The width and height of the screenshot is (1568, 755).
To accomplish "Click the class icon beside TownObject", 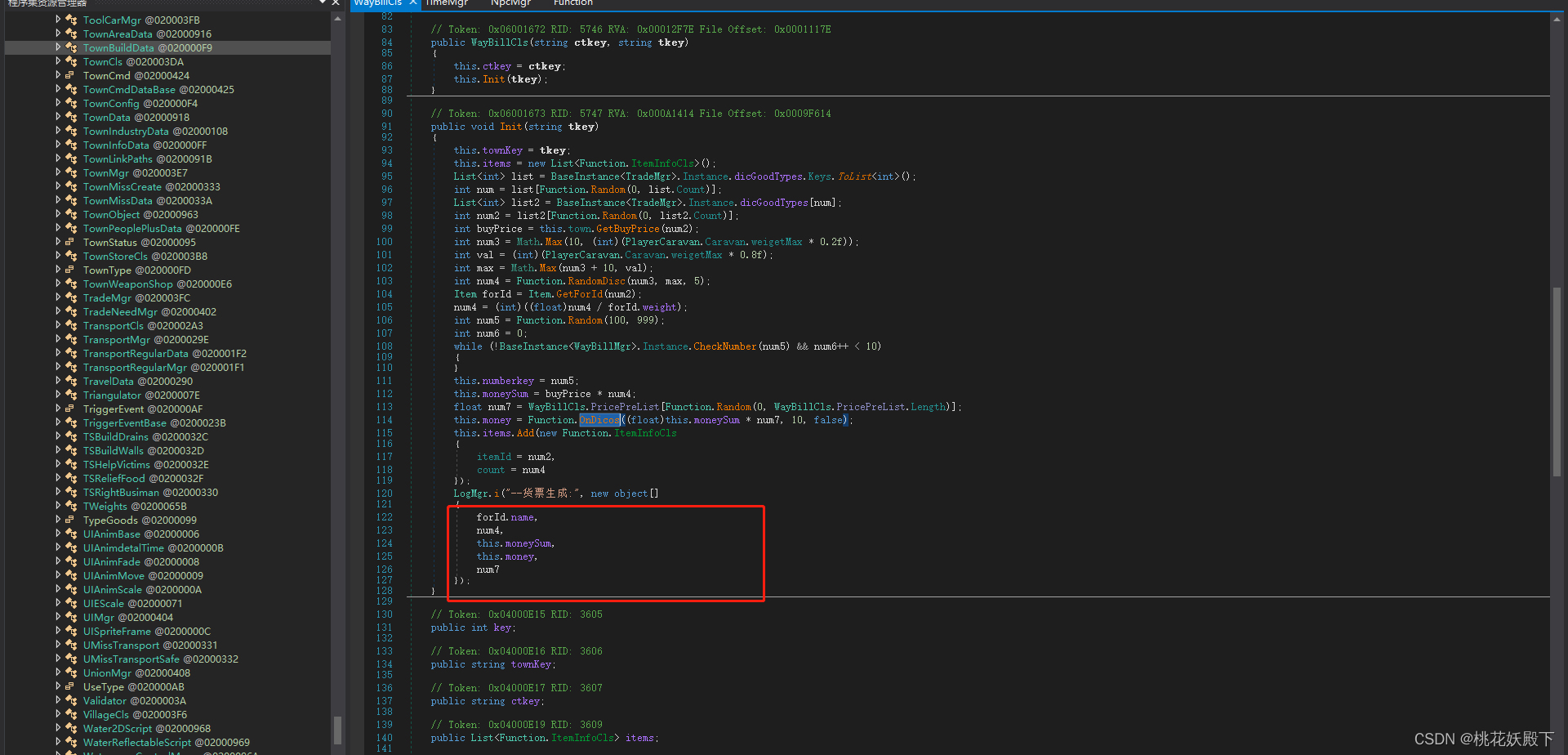I will (x=71, y=214).
